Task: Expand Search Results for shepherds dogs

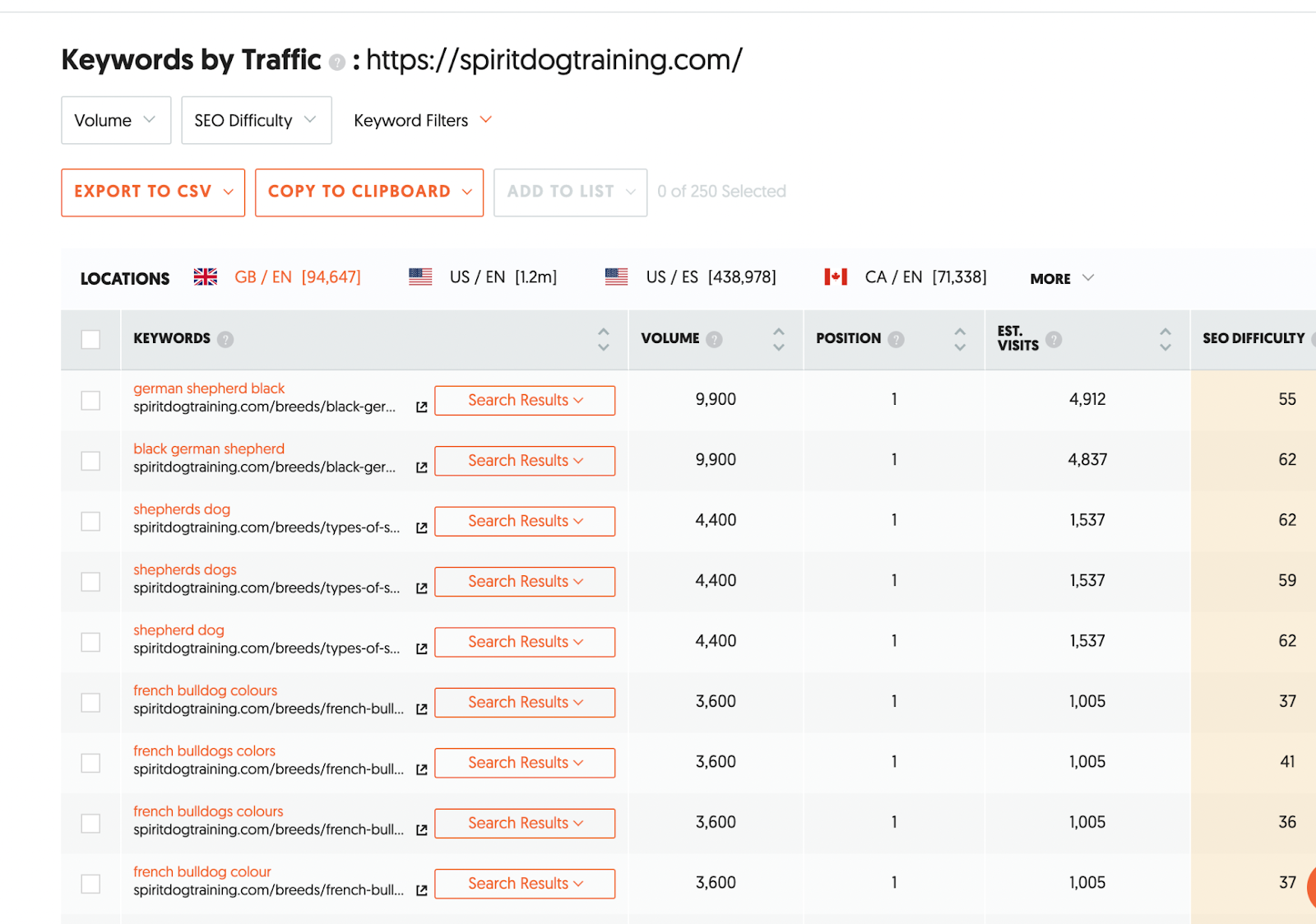Action: 525,582
